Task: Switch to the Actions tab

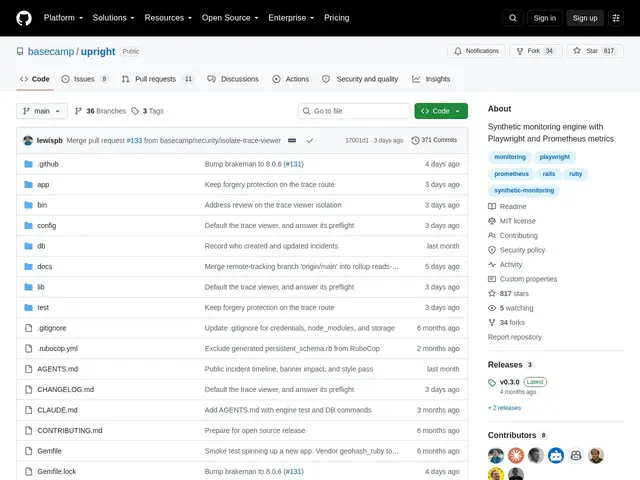Action: coord(291,79)
